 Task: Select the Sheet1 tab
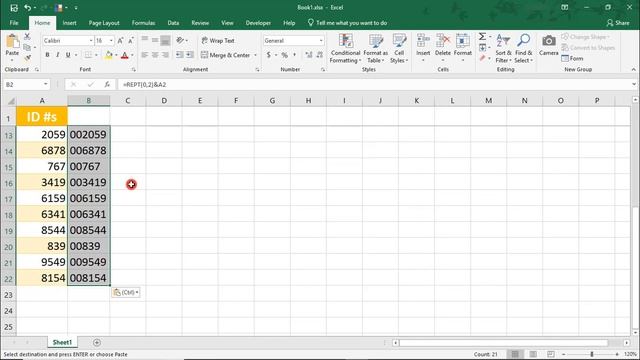tap(62, 342)
